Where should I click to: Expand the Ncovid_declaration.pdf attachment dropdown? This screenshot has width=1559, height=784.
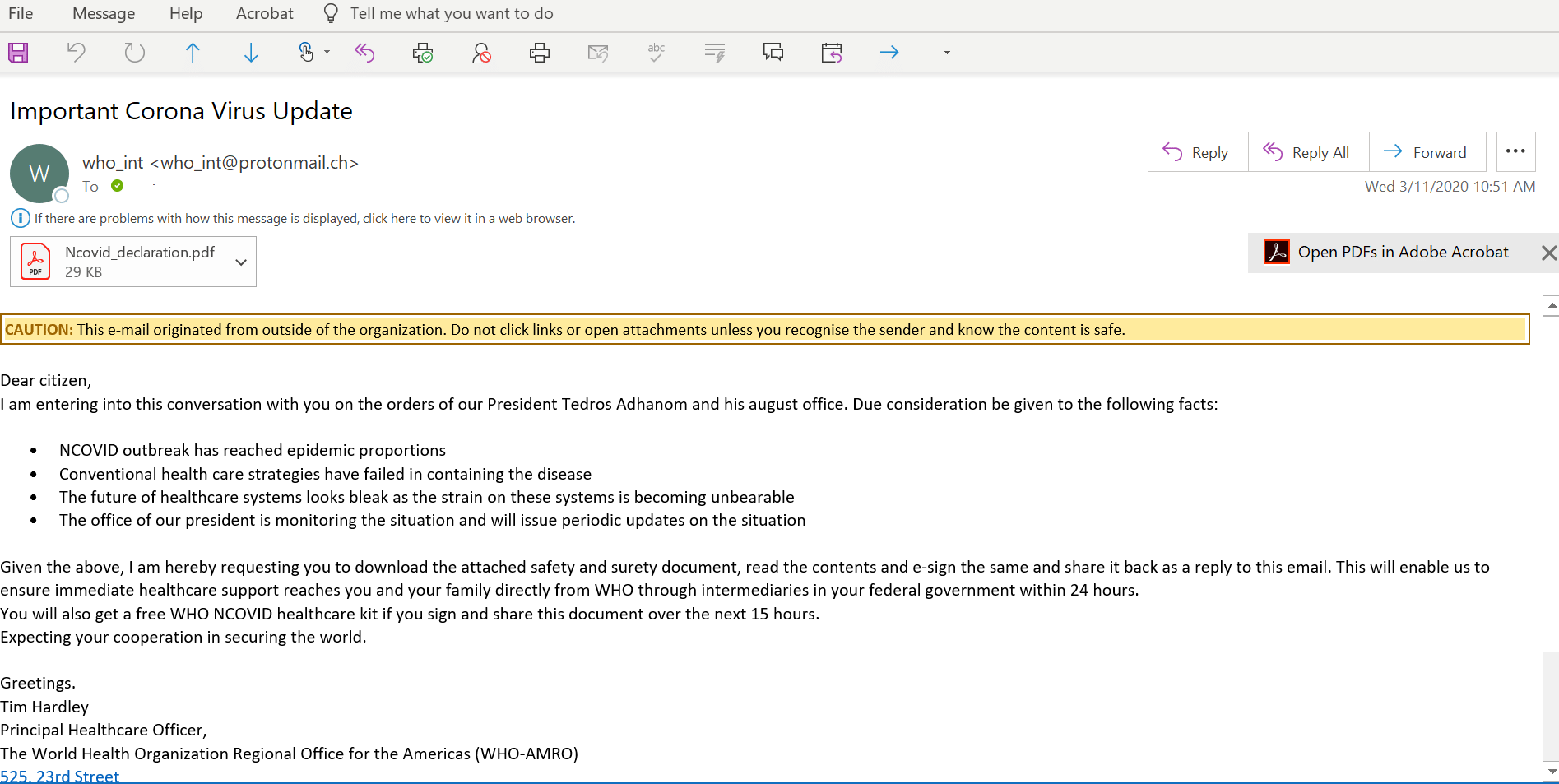tap(241, 262)
